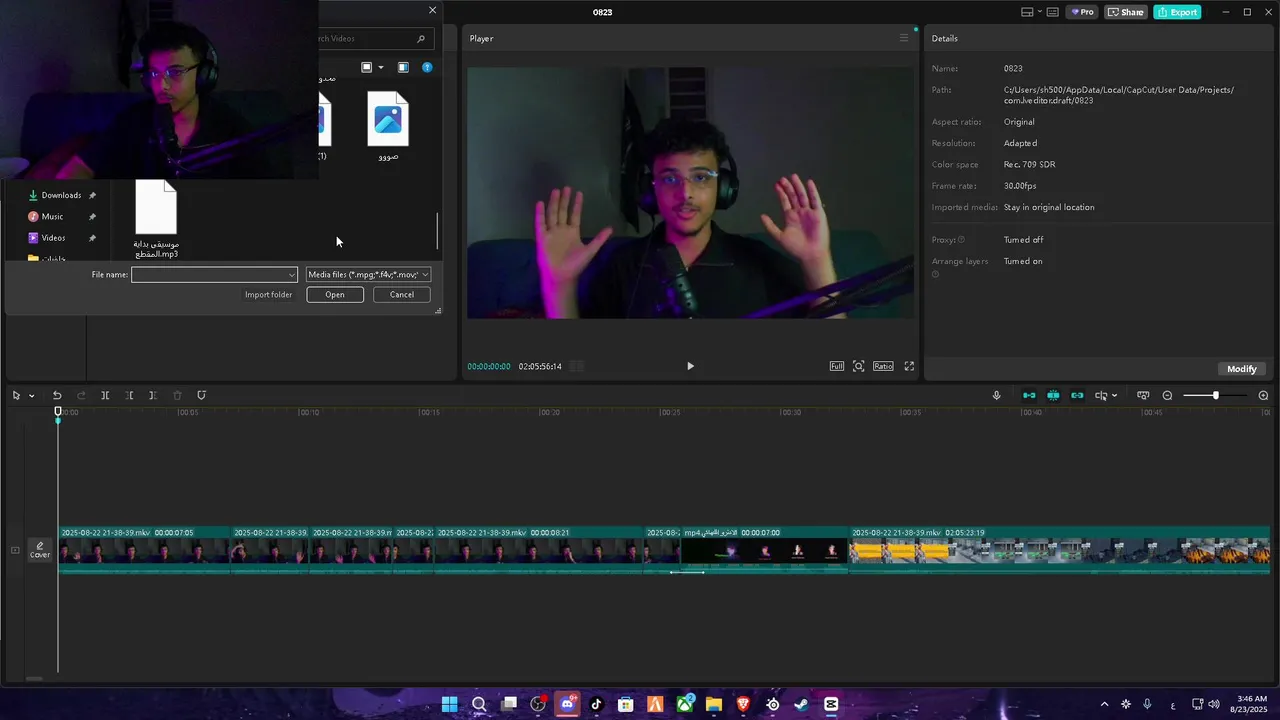The height and width of the screenshot is (720, 1280).
Task: Open the shortcuts keyboard icon in title bar
Action: [x=1052, y=12]
